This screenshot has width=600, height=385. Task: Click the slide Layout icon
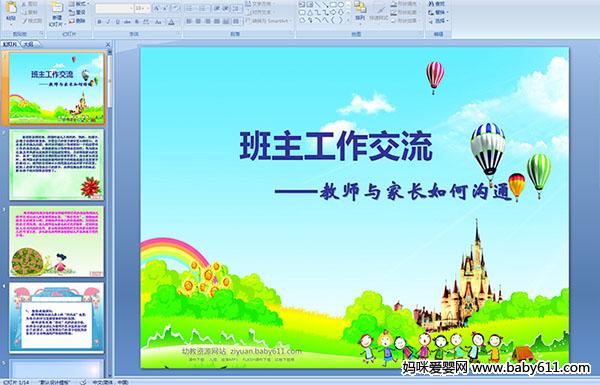[78, 4]
